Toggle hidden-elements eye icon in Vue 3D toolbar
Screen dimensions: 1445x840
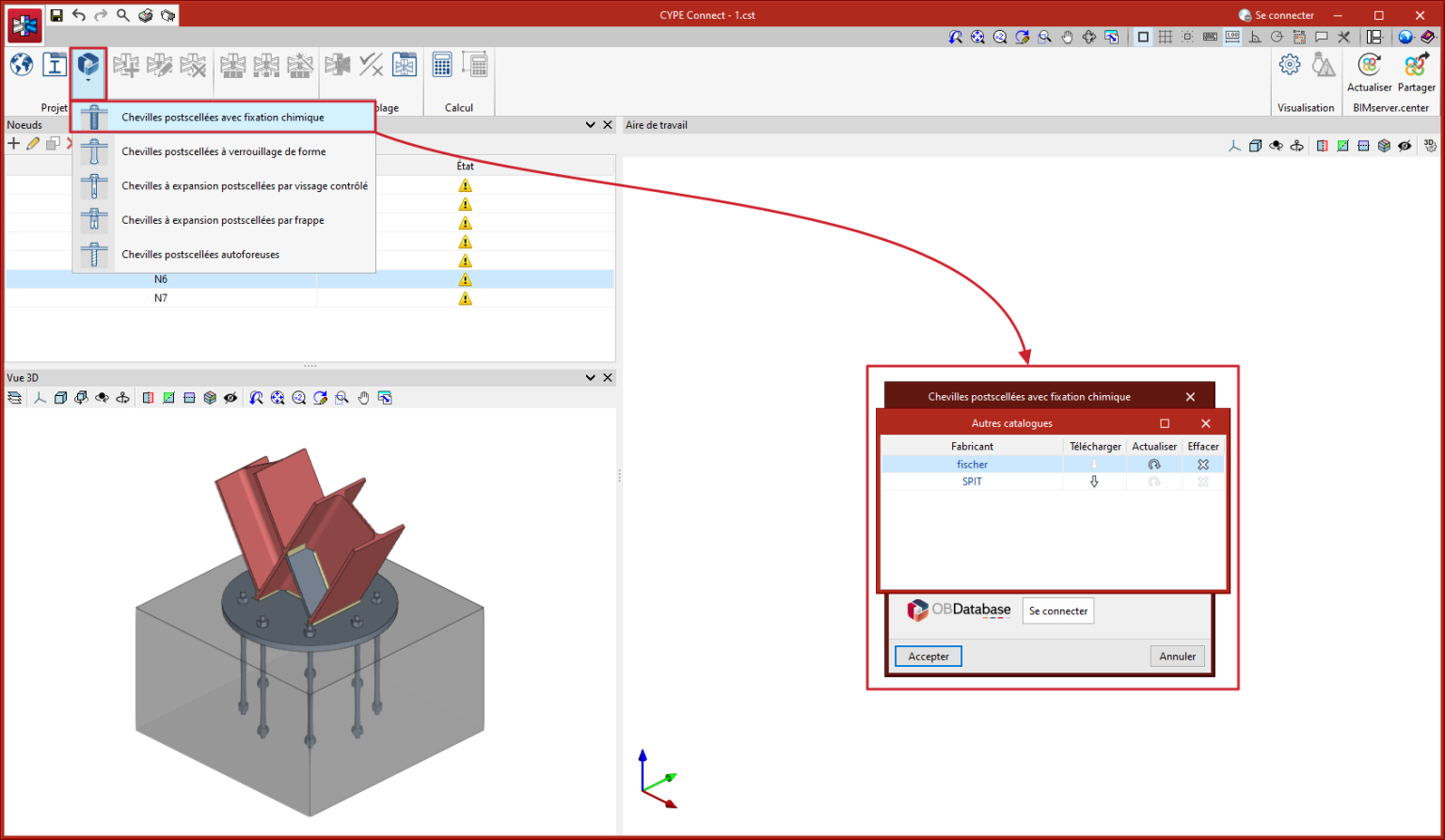pyautogui.click(x=230, y=398)
